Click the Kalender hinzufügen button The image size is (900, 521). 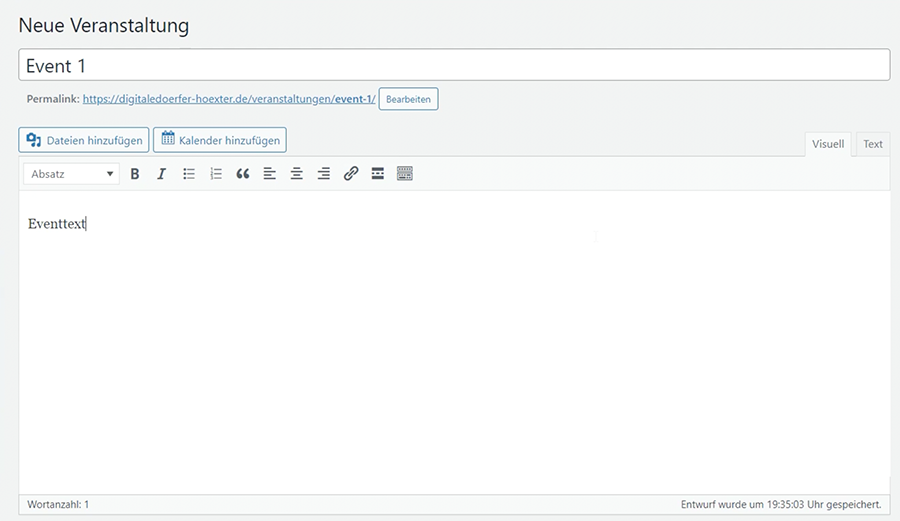[x=220, y=140]
